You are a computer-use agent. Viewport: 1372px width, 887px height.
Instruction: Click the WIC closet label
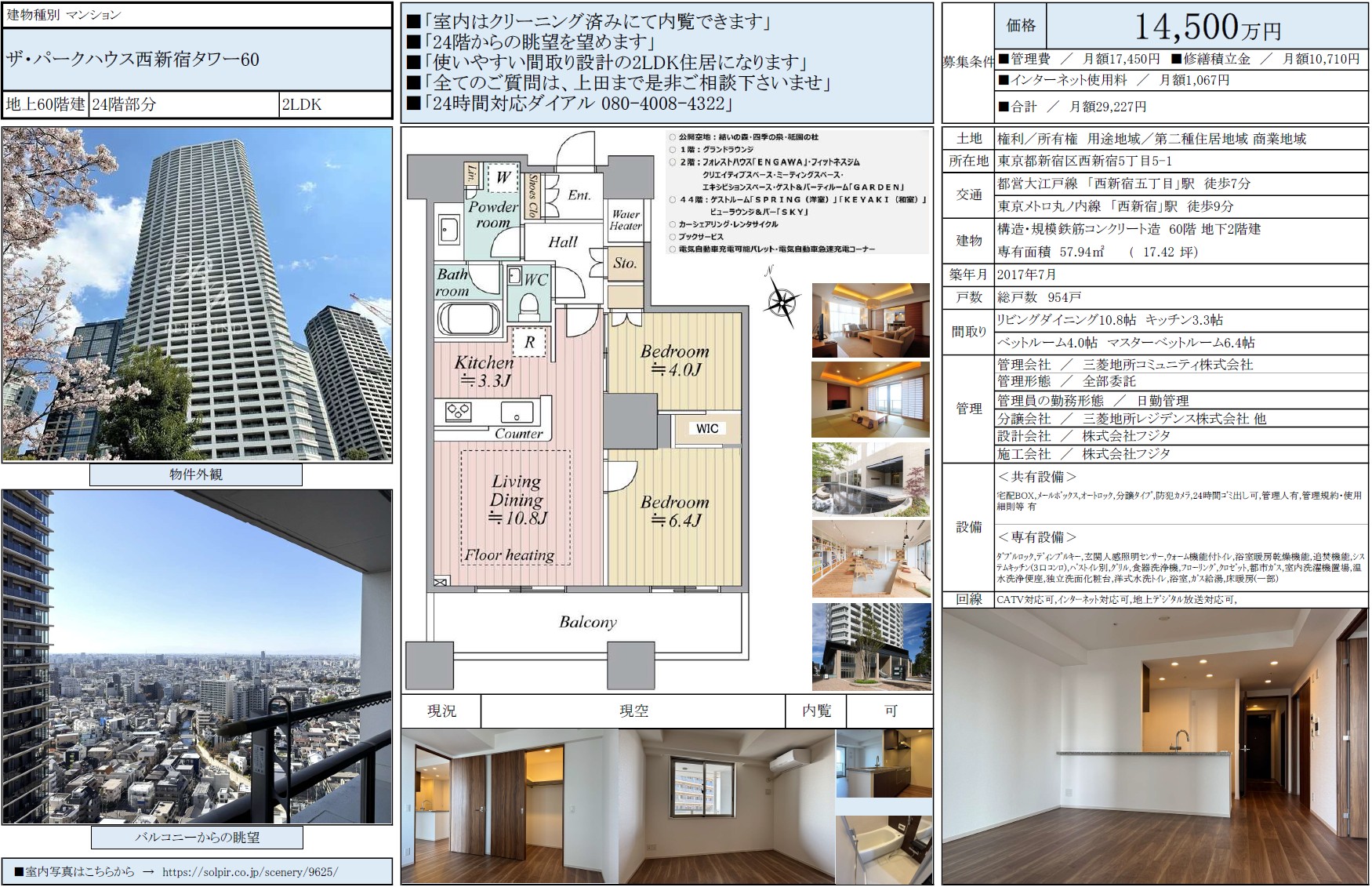pyautogui.click(x=706, y=428)
